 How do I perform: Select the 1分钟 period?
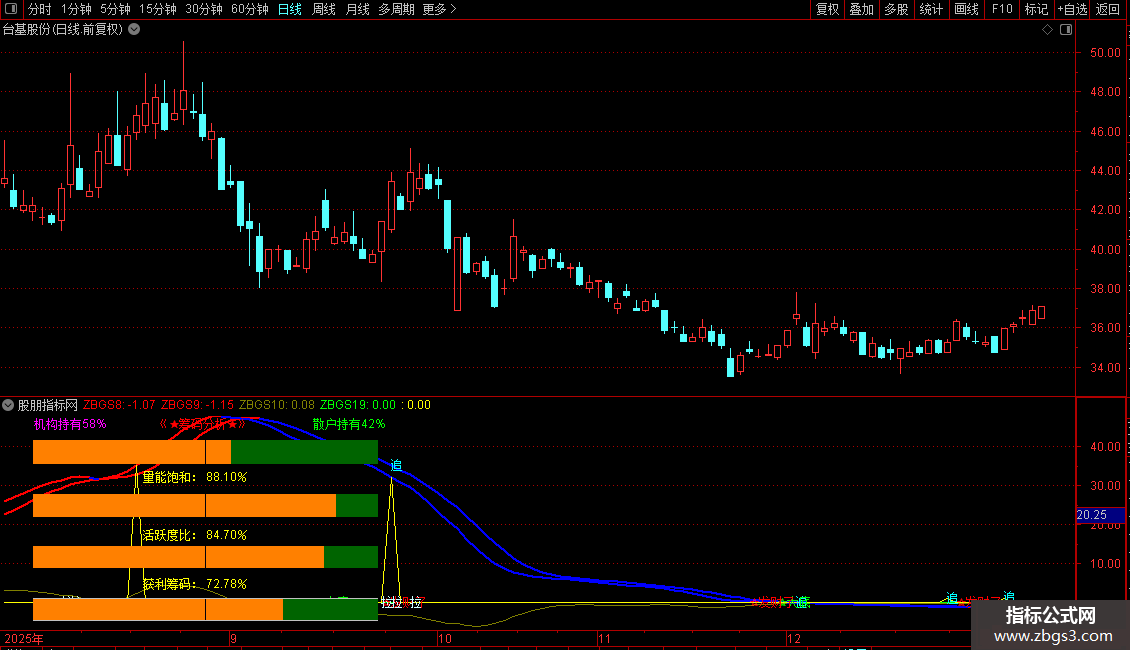click(x=76, y=9)
